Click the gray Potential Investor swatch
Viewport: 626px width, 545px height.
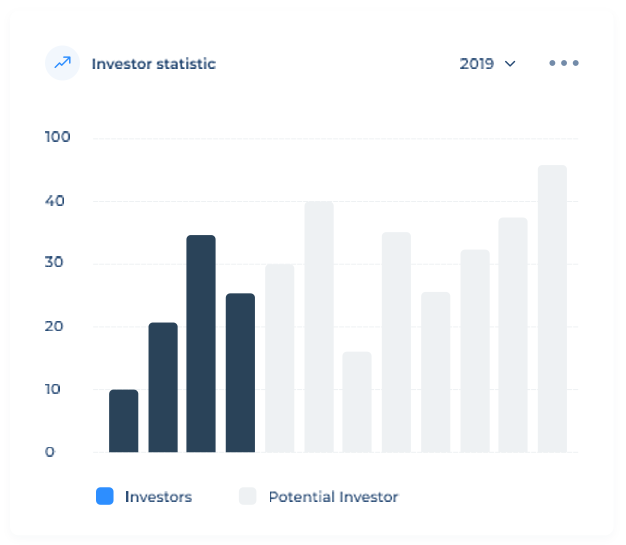[x=248, y=496]
